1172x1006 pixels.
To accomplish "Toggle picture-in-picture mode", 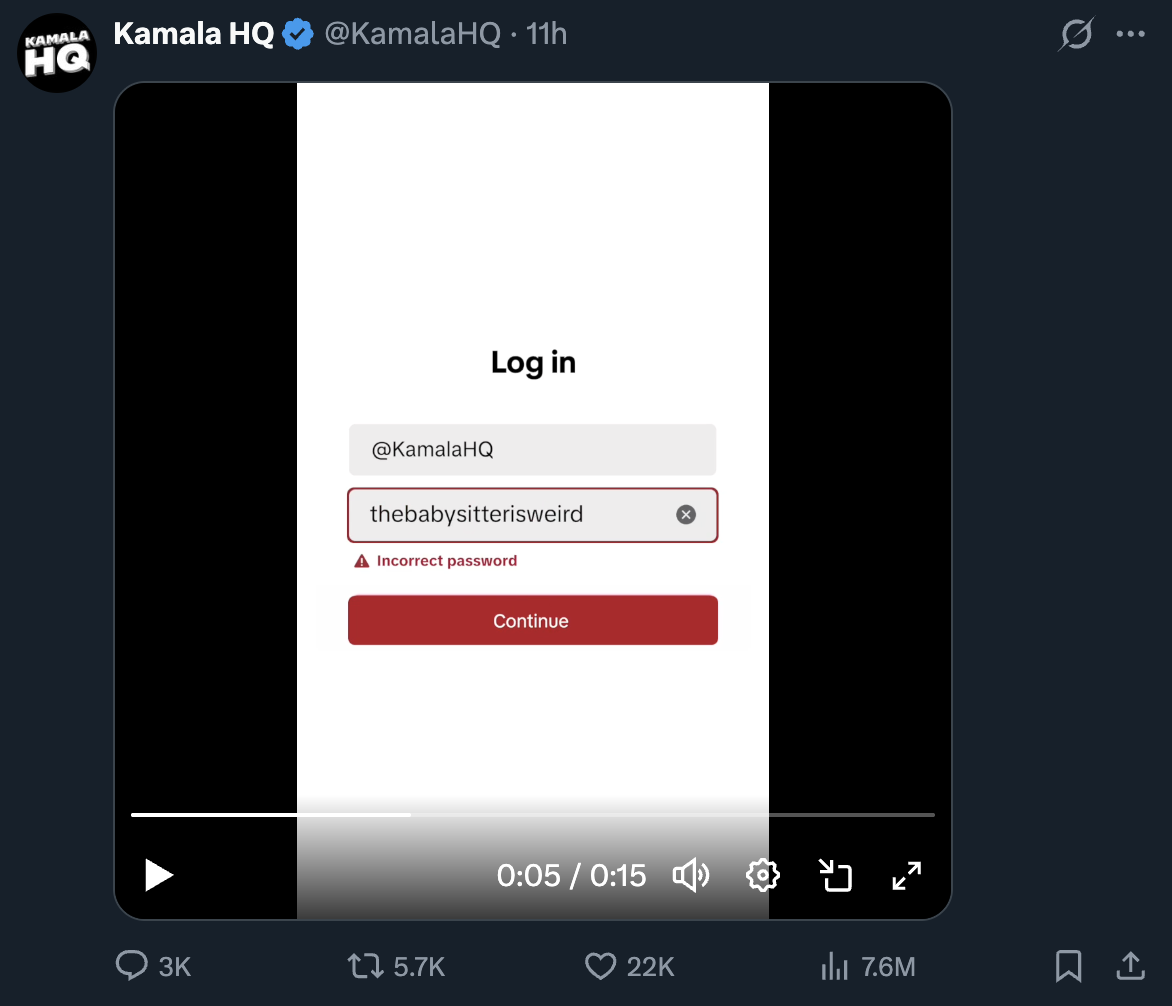I will (835, 876).
